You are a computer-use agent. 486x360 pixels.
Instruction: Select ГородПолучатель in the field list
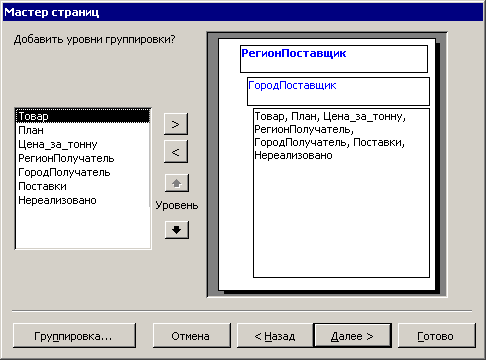click(x=83, y=172)
